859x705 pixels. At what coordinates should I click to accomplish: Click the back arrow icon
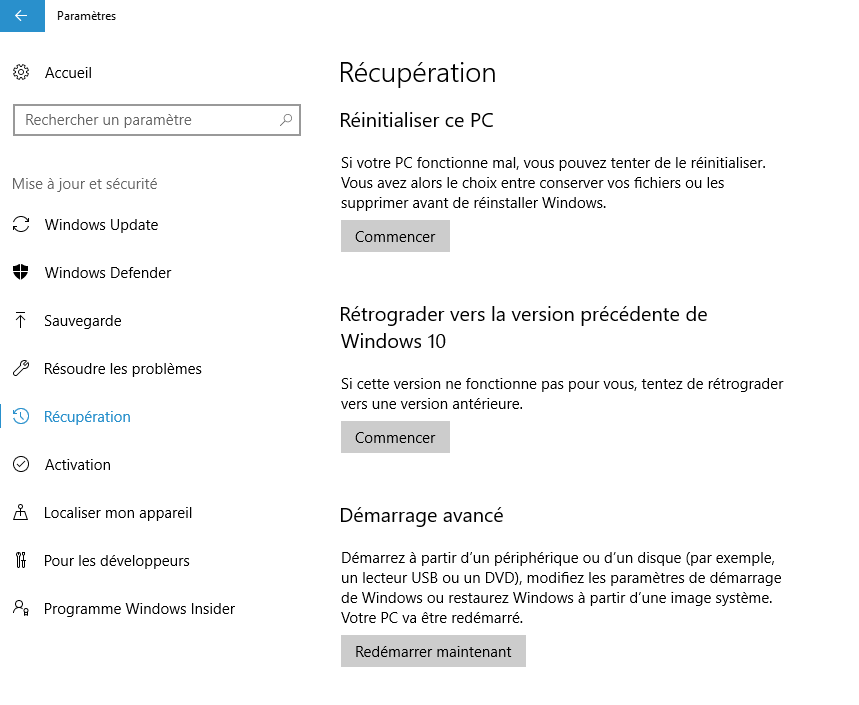[x=21, y=16]
